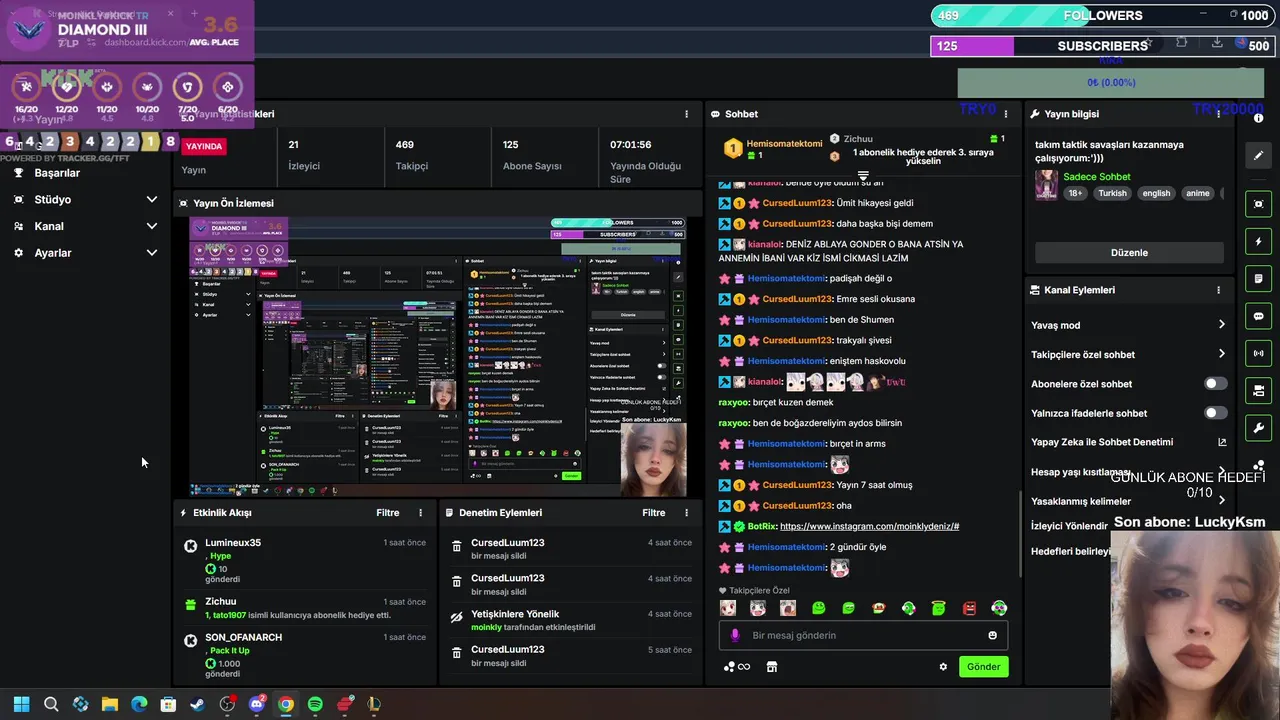Screen dimensions: 1280x720
Task: Click the Followers goal progress bar
Action: point(1102,16)
